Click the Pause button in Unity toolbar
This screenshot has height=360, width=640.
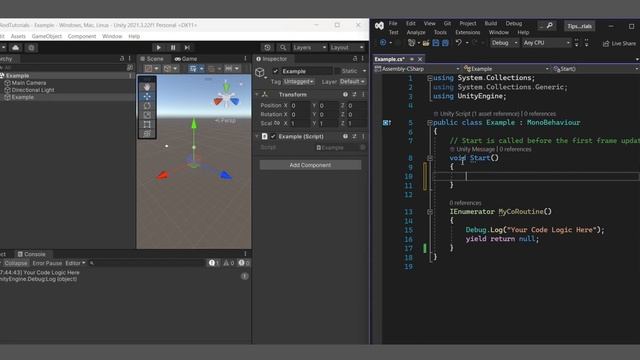click(173, 48)
